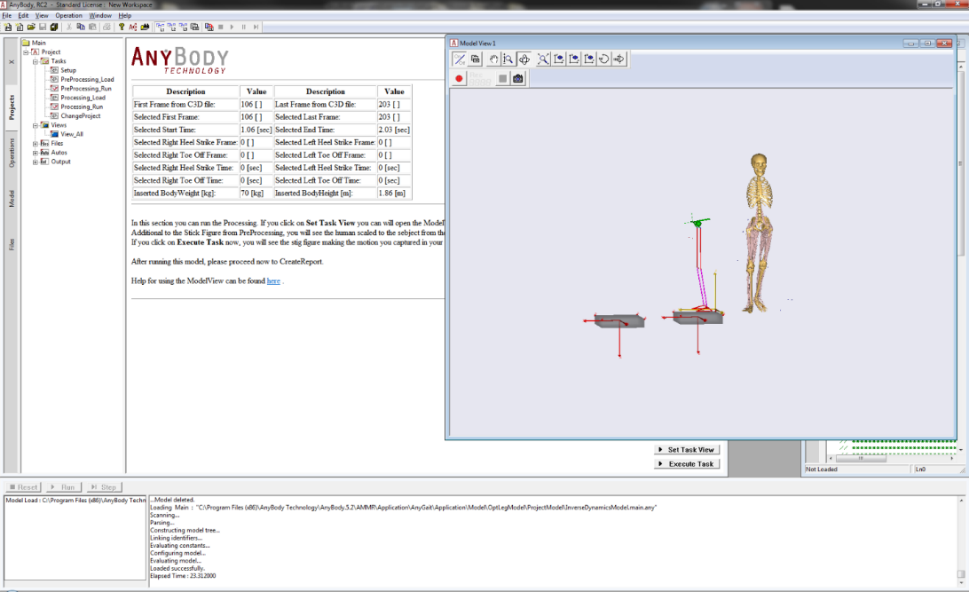Activate the rotate view tool in Model View
Image resolution: width=969 pixels, height=592 pixels.
(x=523, y=59)
